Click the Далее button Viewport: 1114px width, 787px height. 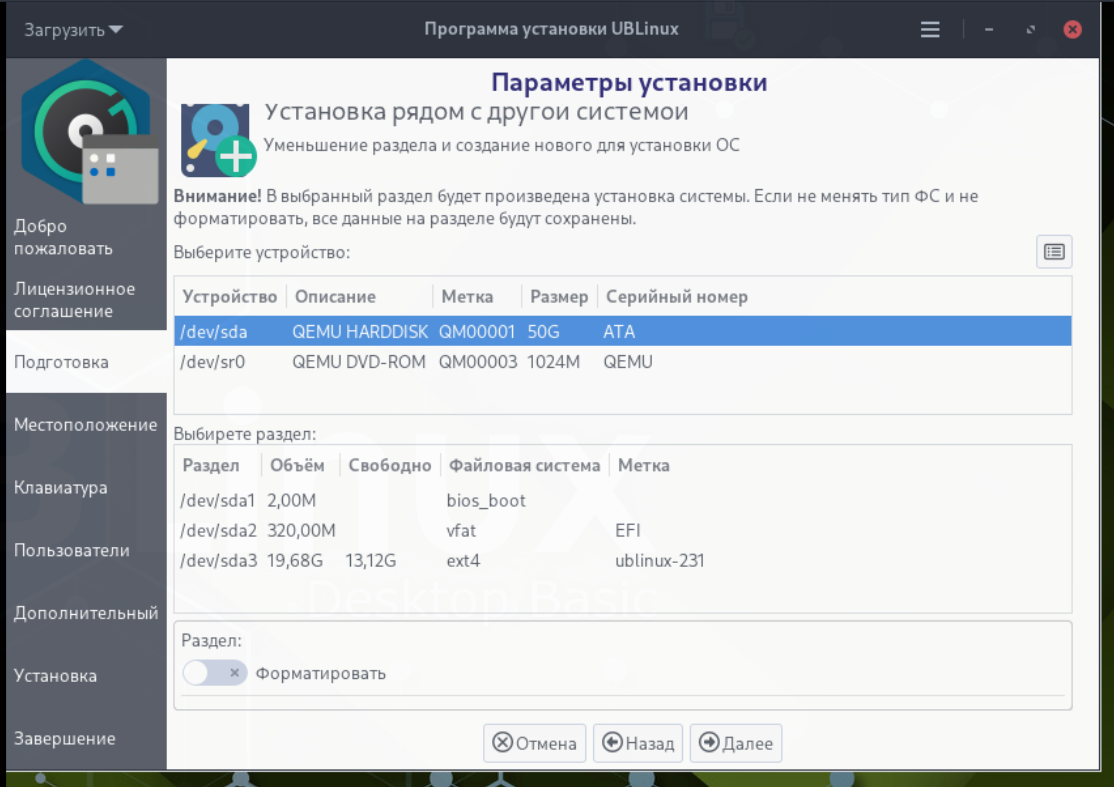[736, 743]
